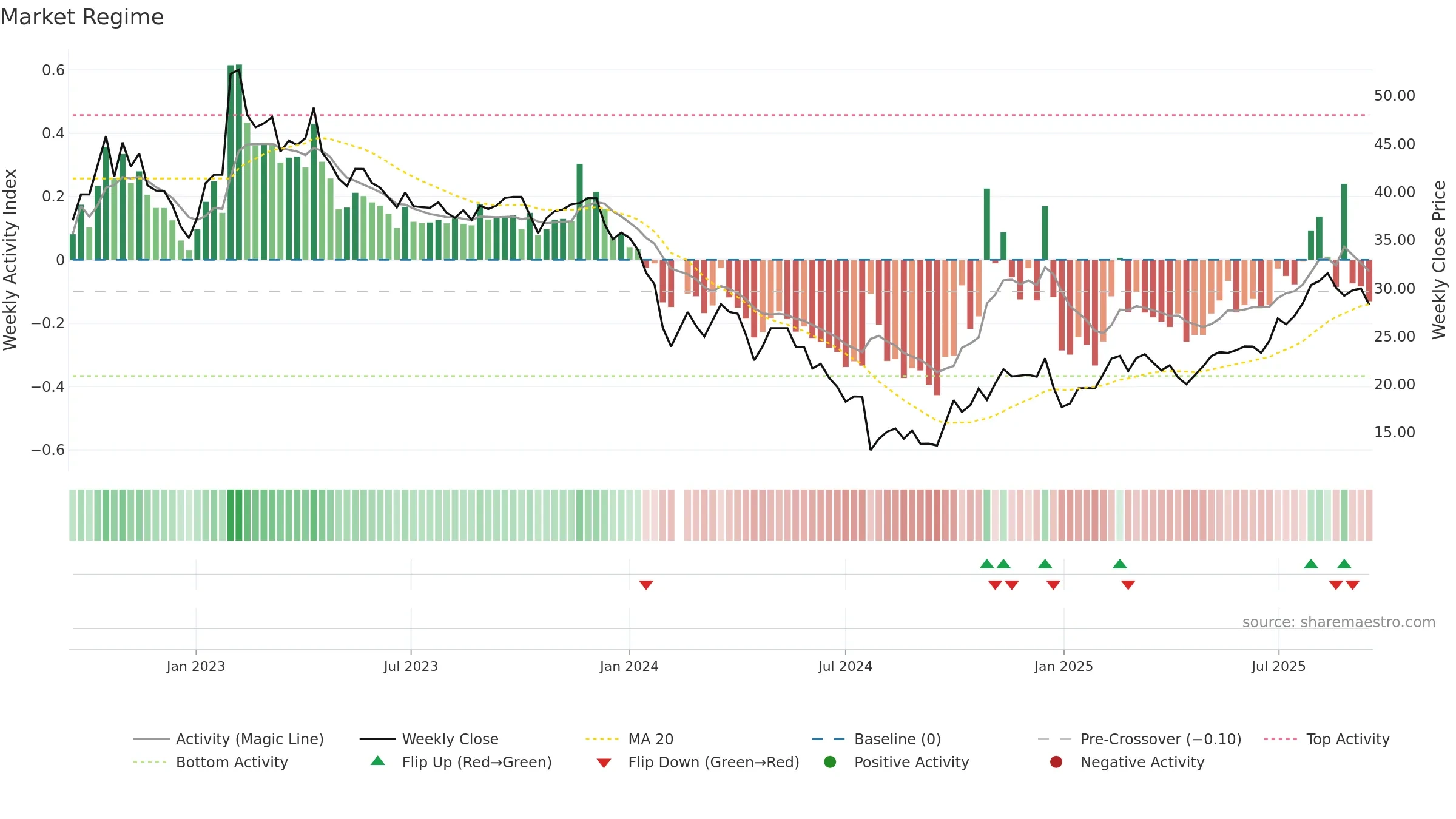This screenshot has height=819, width=1456.
Task: Toggle the Bottom Activity legend entry
Action: 211,762
